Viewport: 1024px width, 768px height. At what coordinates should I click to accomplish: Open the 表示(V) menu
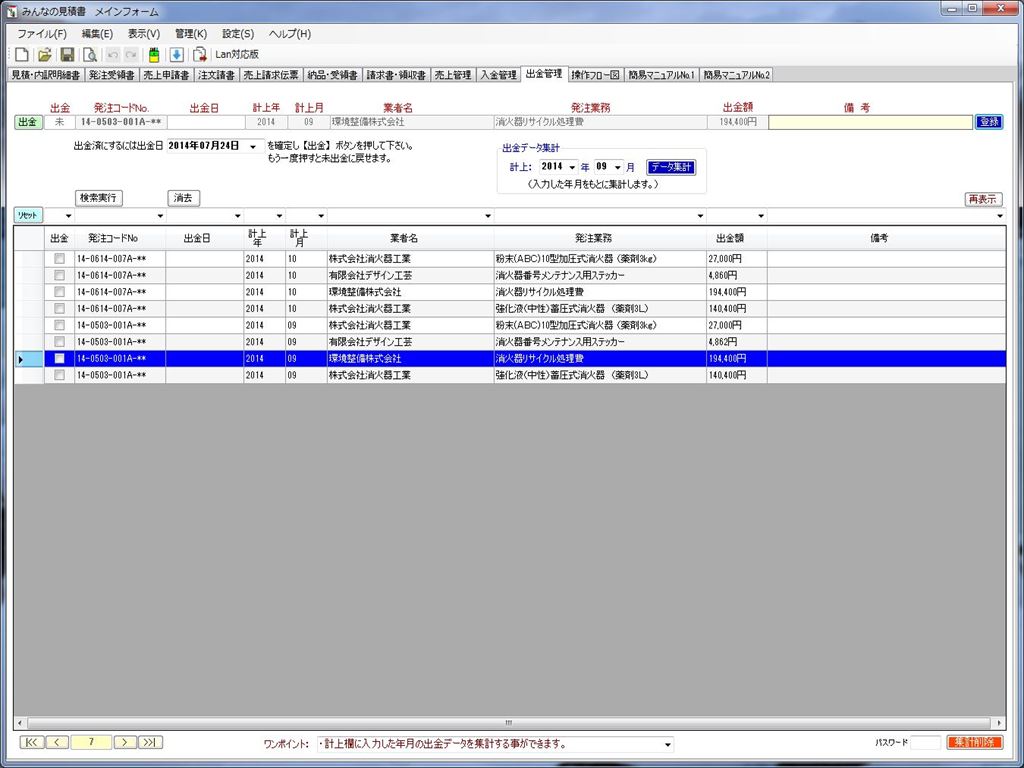tap(144, 34)
